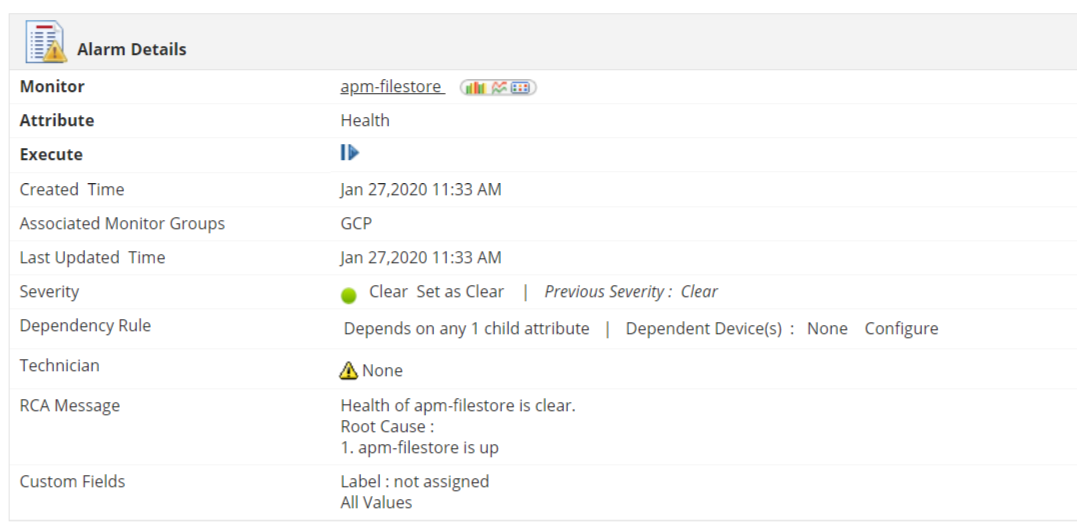1077x530 pixels.
Task: Click the Label not assigned text
Action: (415, 481)
